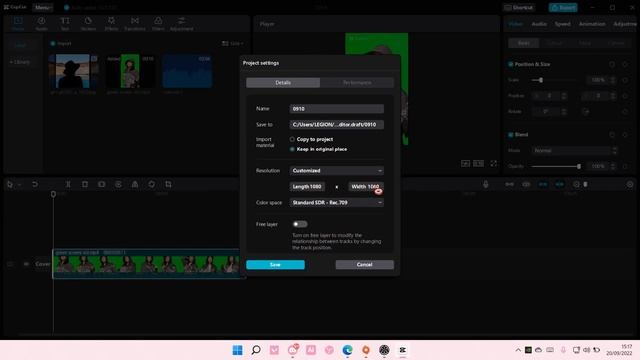This screenshot has width=640, height=360.
Task: Select the green screen media thumbnail
Action: point(130,71)
